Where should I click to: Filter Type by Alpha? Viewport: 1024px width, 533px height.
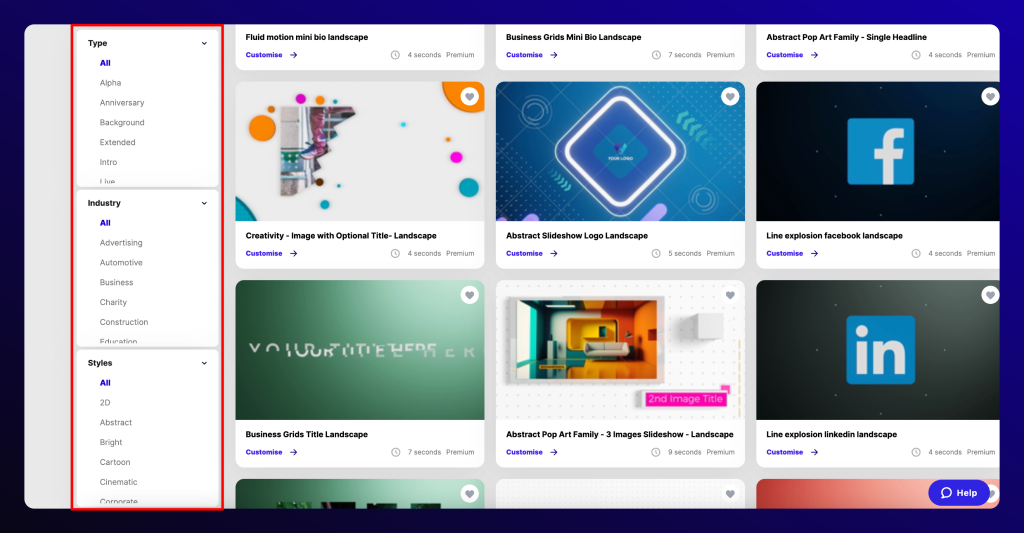(110, 83)
